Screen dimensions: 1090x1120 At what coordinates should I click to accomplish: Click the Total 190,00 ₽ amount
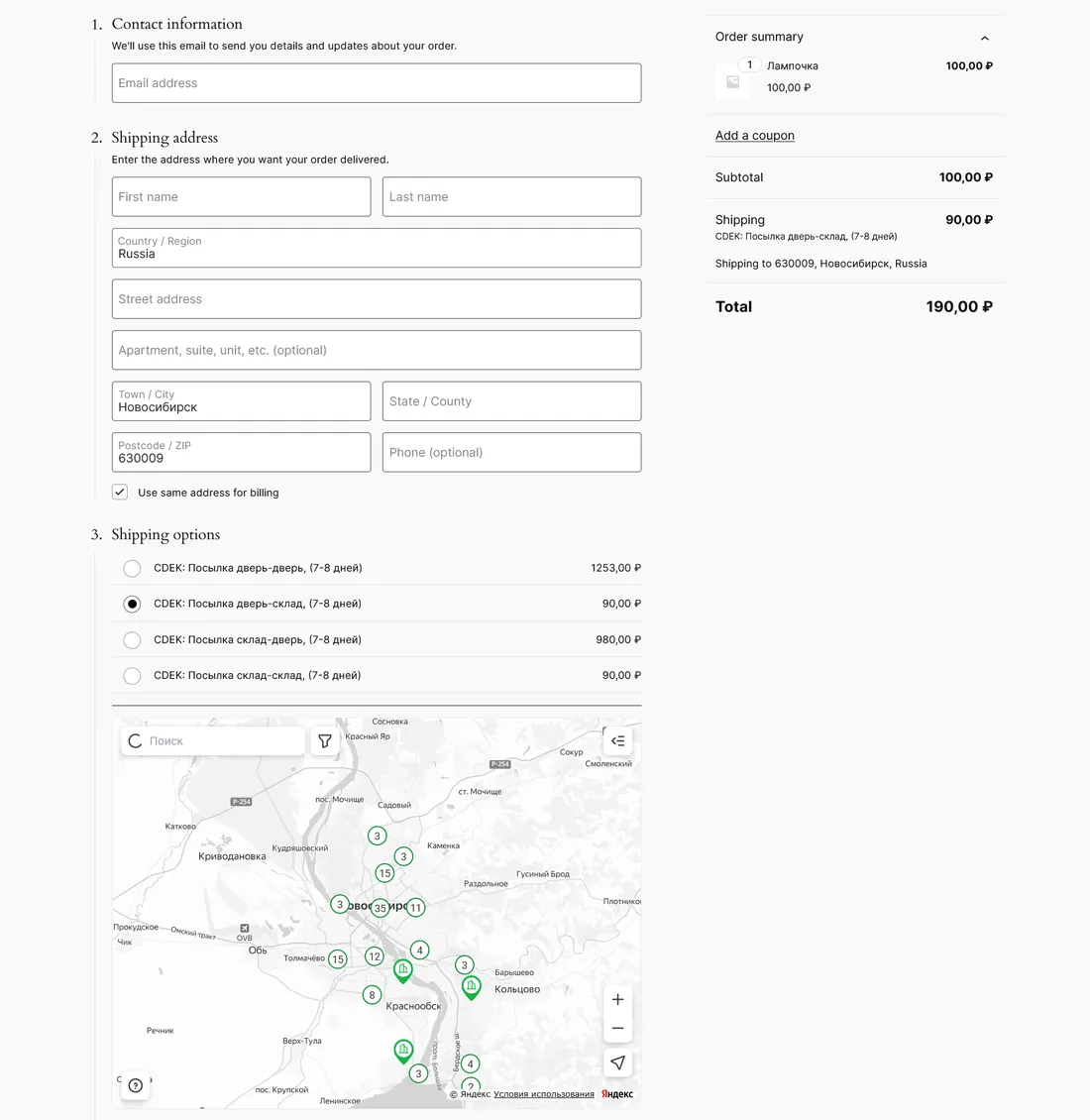[x=959, y=307]
